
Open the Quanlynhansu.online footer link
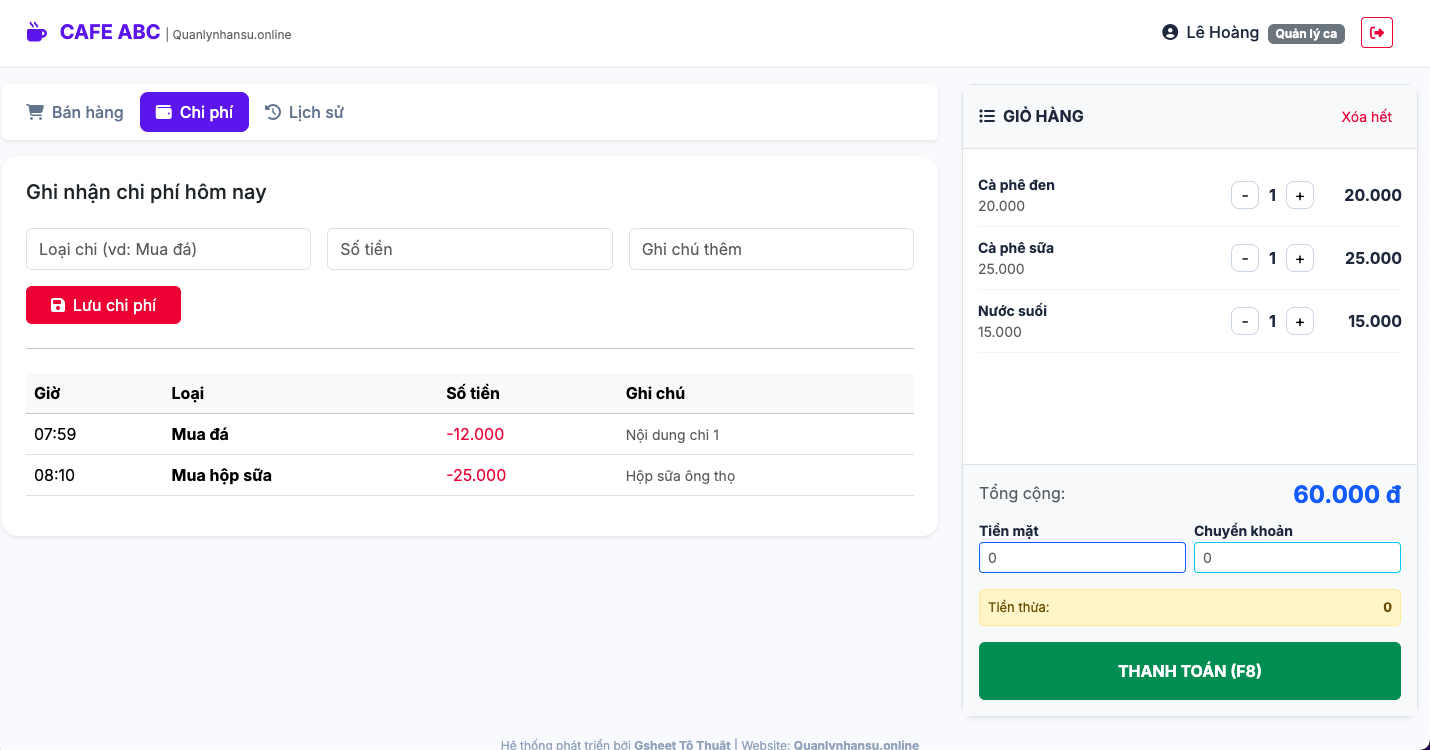click(856, 744)
